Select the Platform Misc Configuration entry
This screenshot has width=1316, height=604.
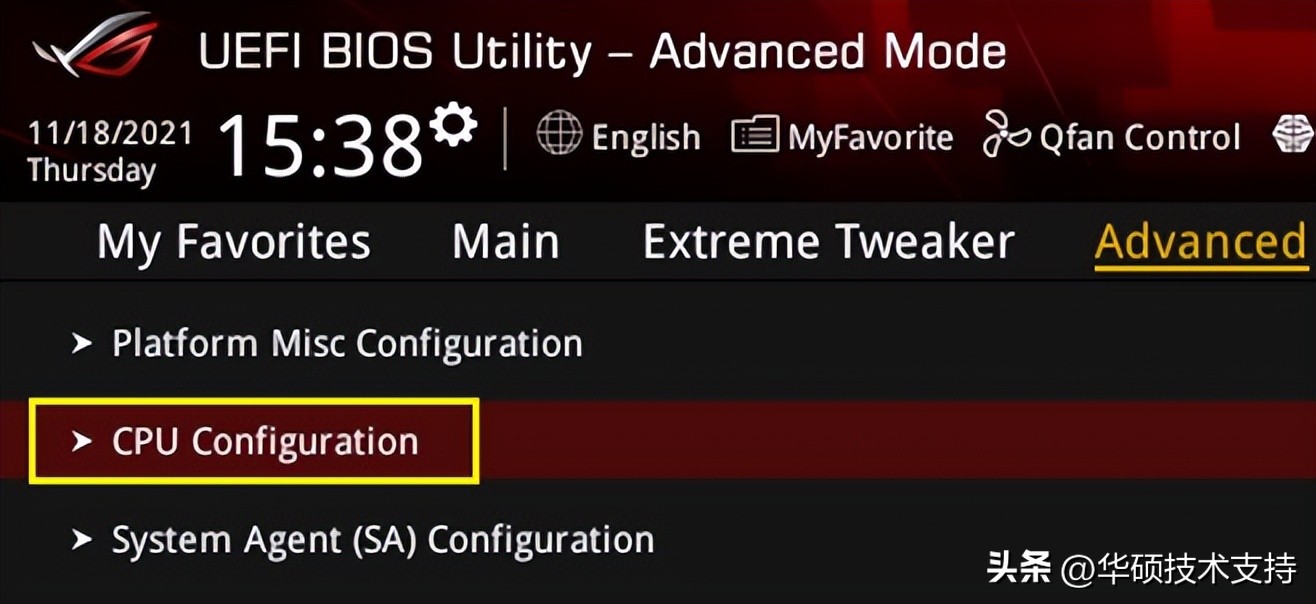347,344
